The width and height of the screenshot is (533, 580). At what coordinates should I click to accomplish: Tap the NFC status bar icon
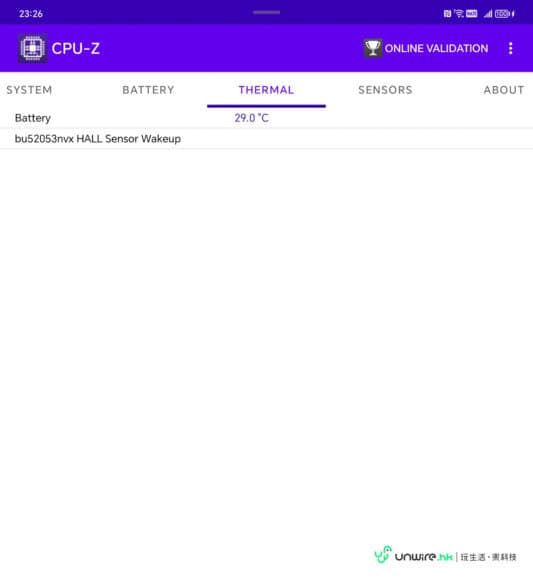(x=447, y=14)
